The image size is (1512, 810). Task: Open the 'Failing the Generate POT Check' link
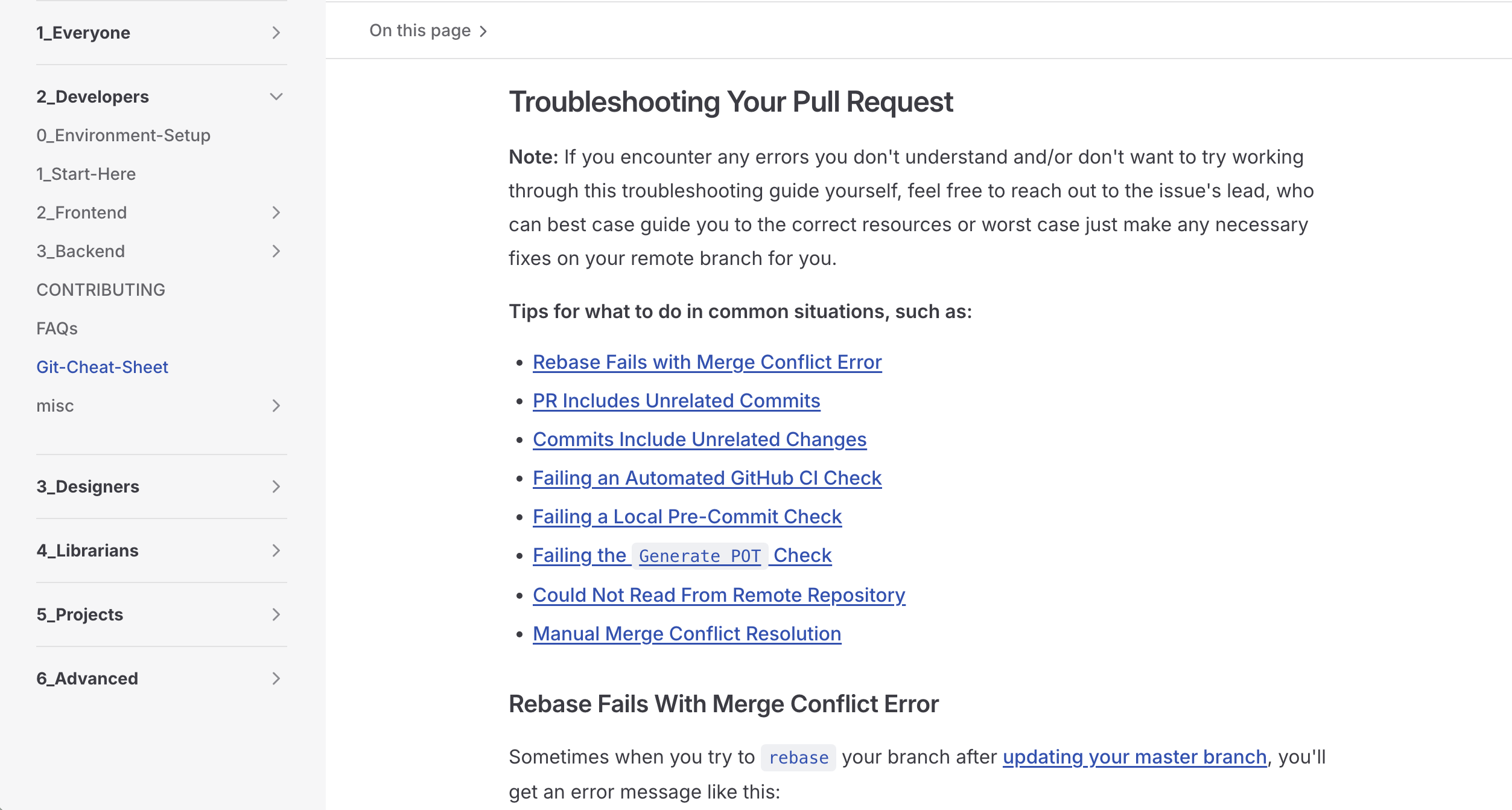tap(682, 555)
